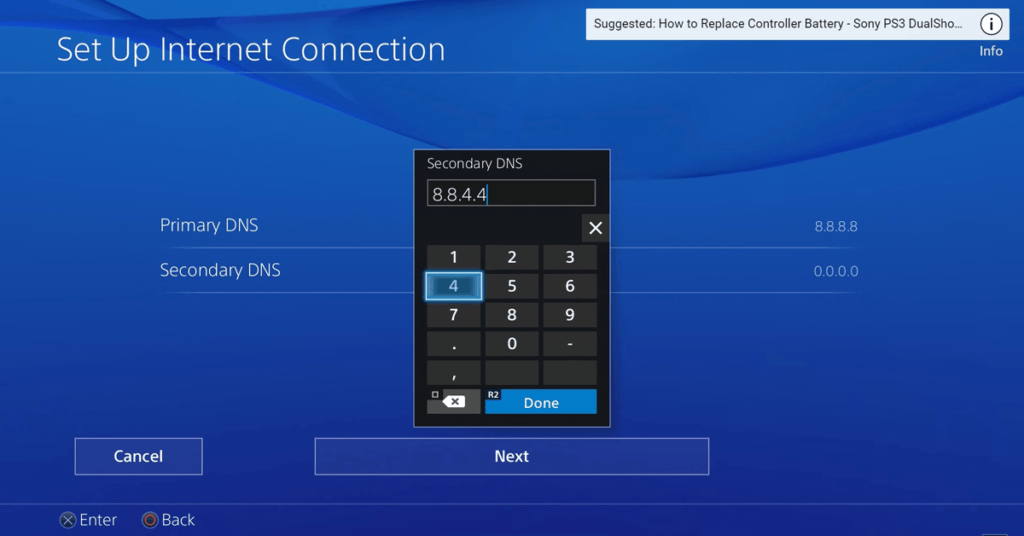Click the backspace key on the keypad
The width and height of the screenshot is (1024, 536).
point(453,402)
